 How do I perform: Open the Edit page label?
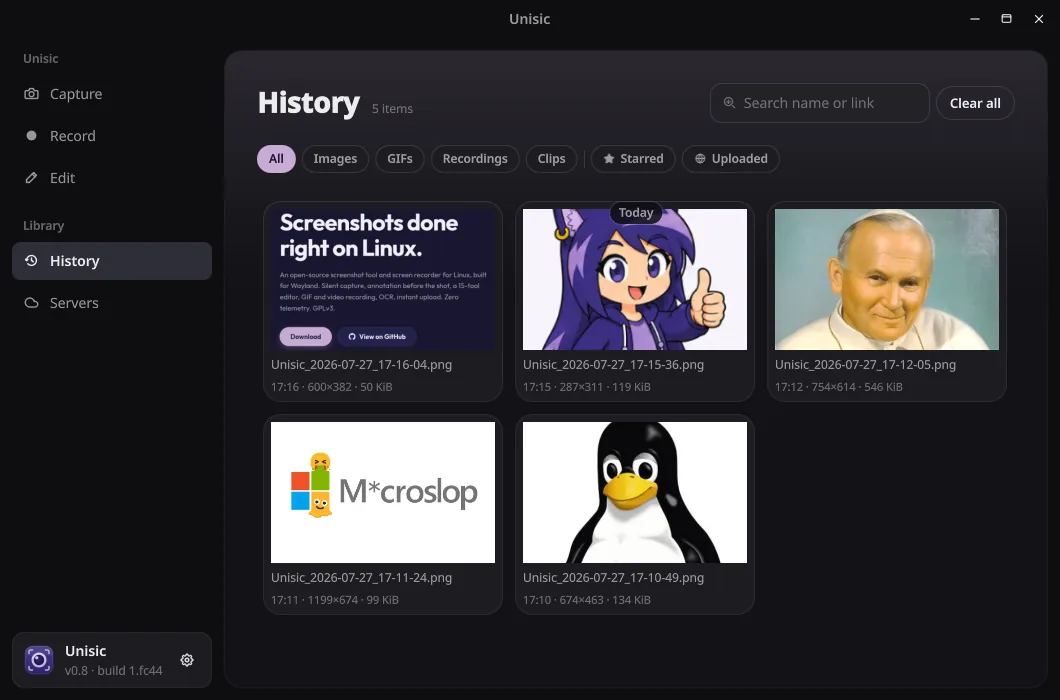click(x=62, y=178)
